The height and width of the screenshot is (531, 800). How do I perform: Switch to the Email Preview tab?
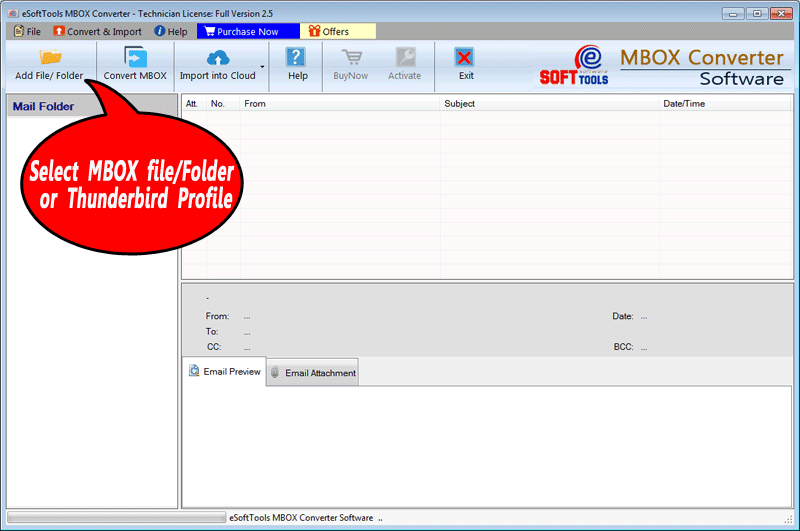[224, 371]
